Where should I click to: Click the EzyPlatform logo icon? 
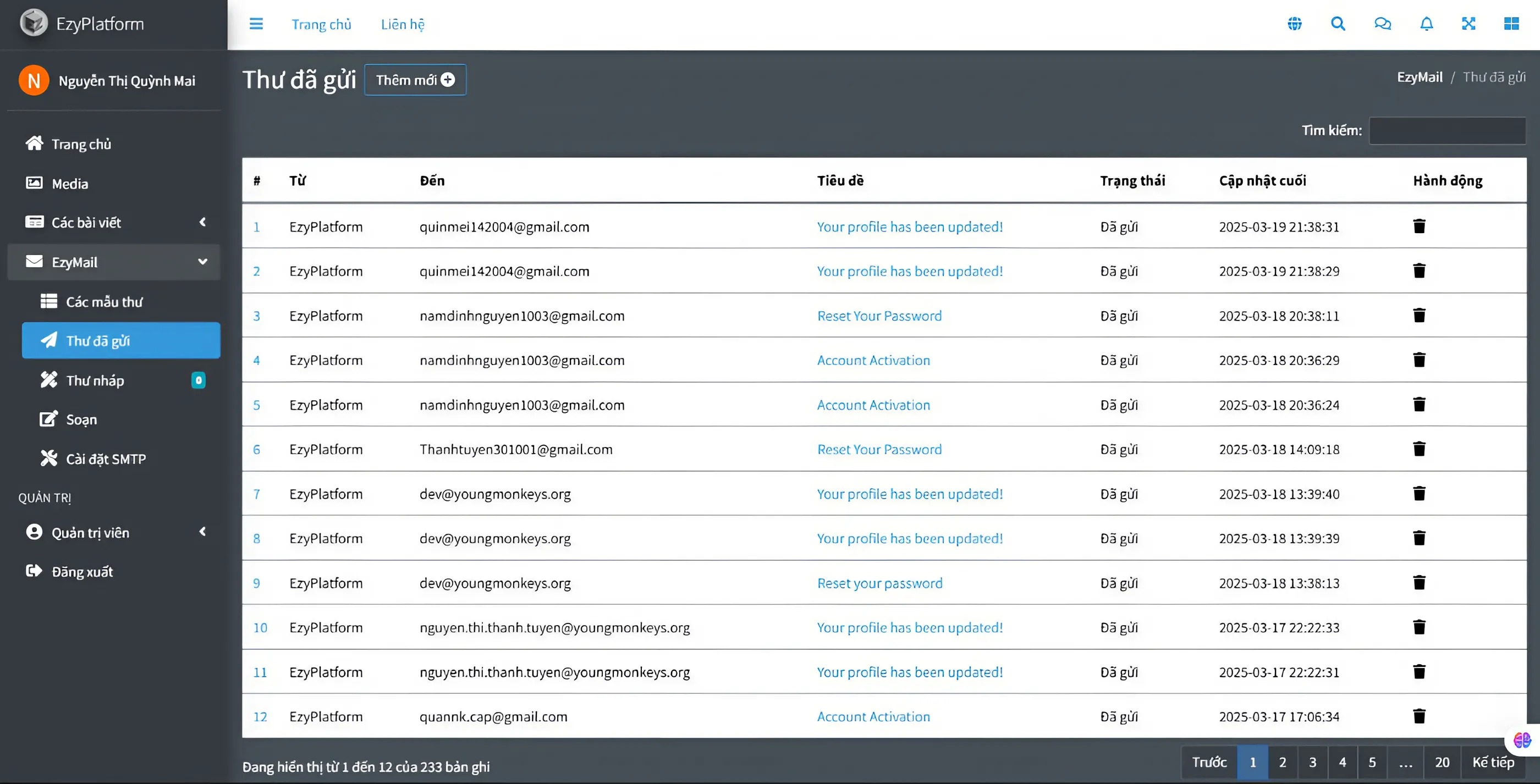click(34, 23)
